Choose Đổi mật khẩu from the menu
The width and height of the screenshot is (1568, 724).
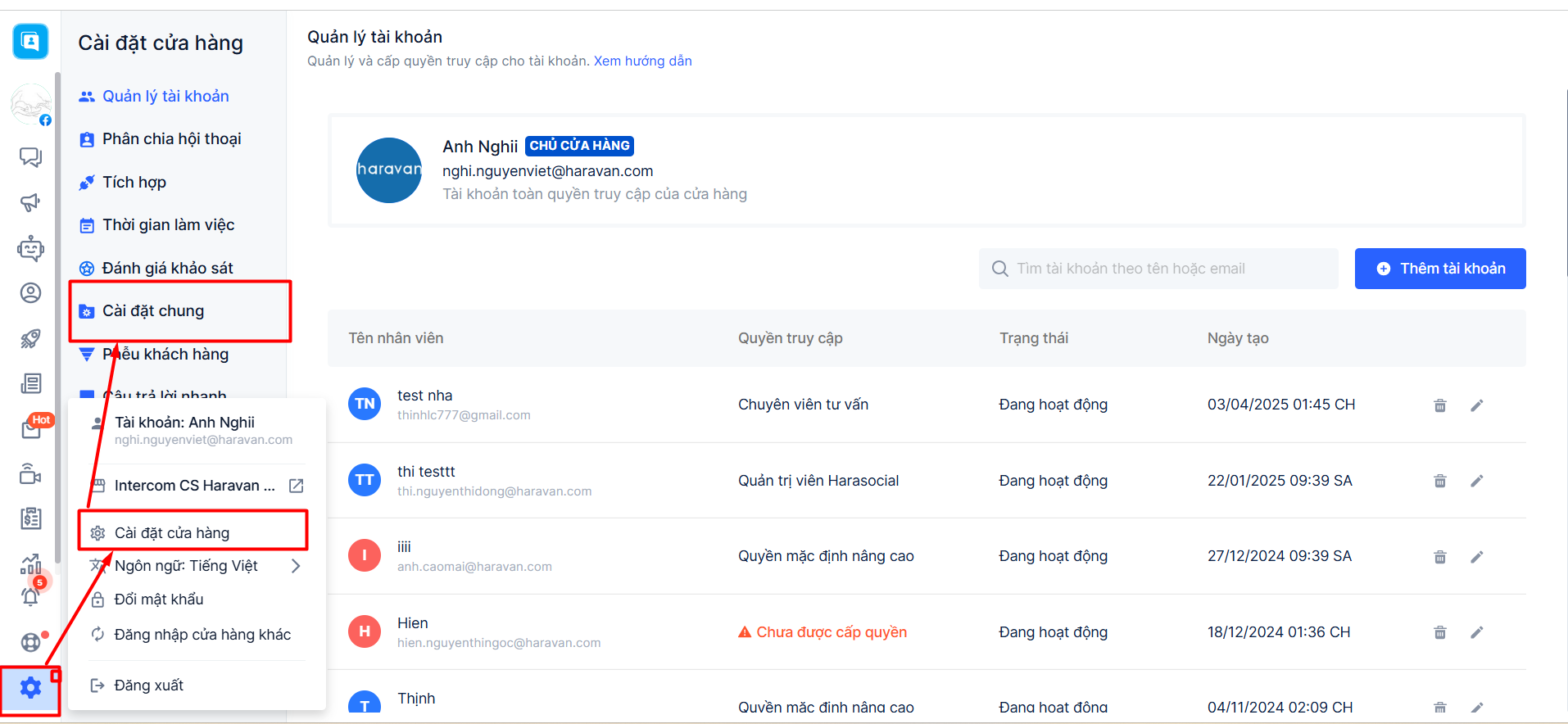tap(159, 600)
